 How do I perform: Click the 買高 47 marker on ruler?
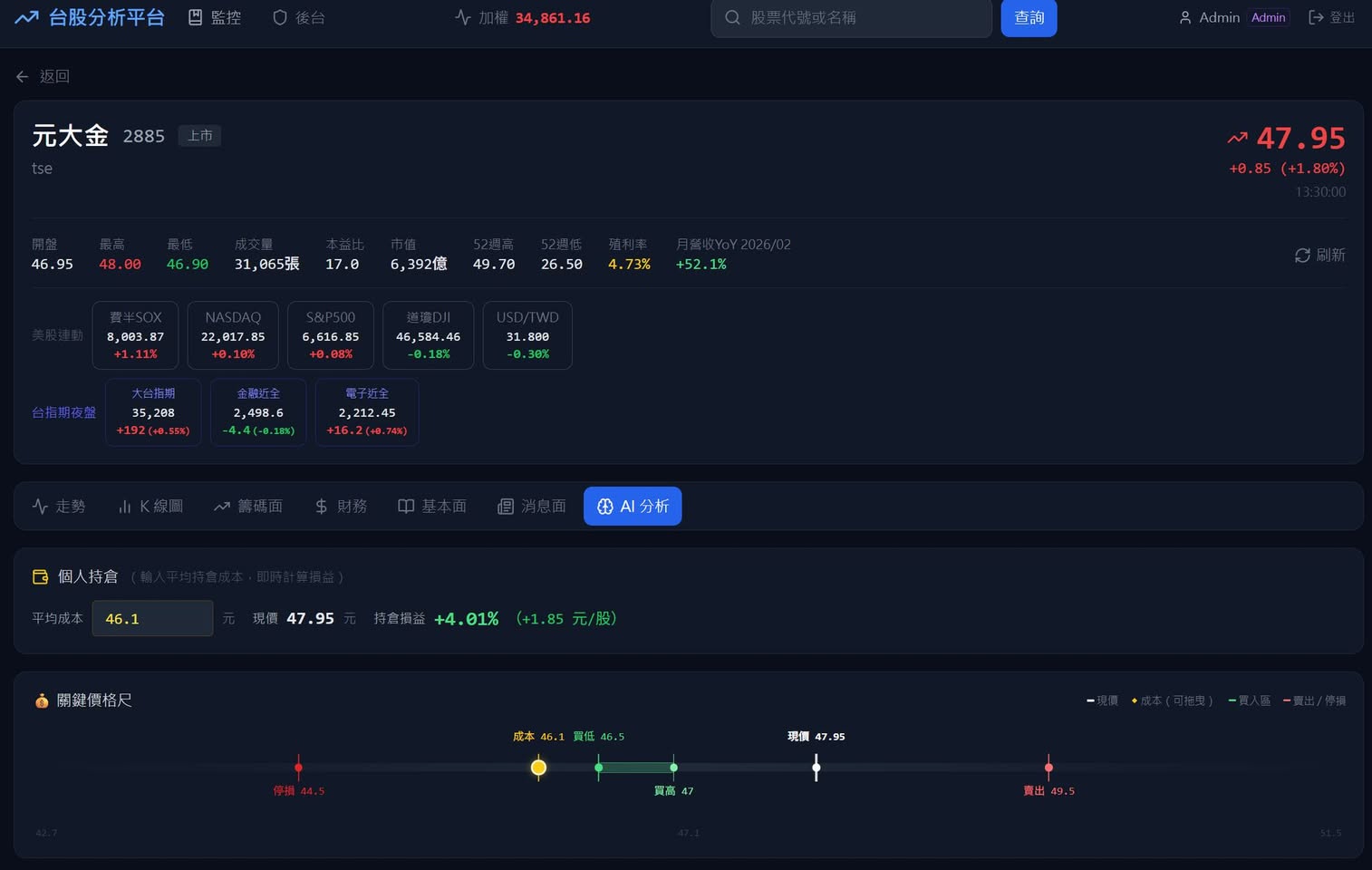click(x=673, y=768)
